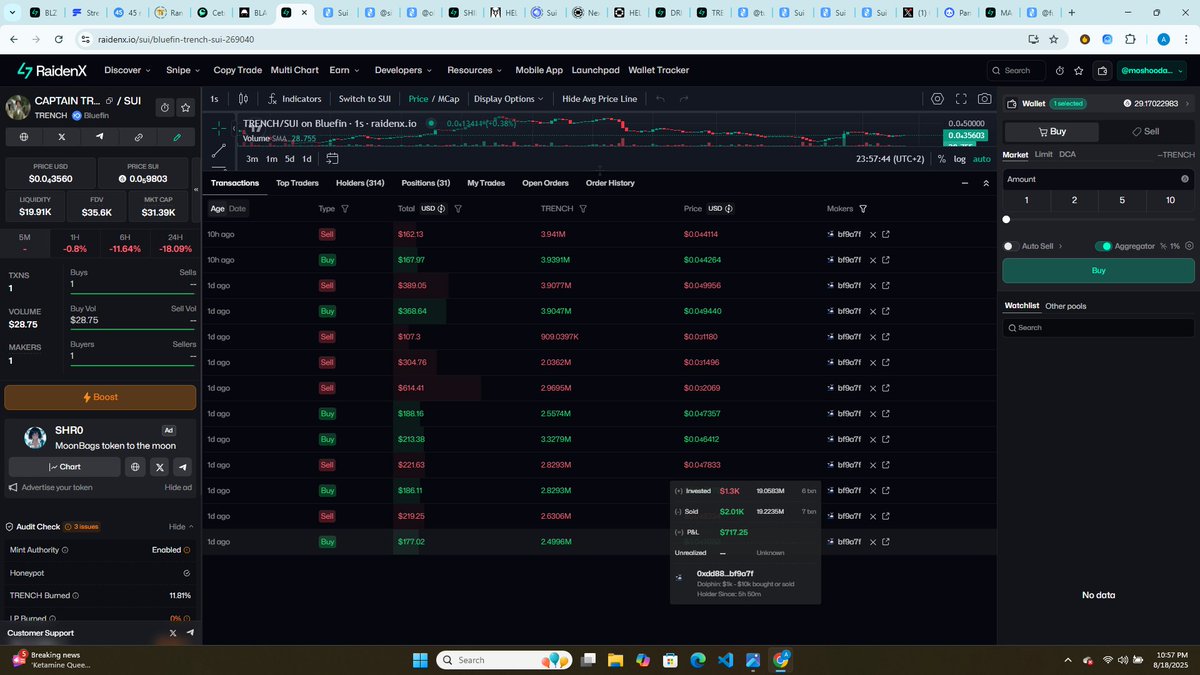The image size is (1200, 675).
Task: Switch to My Trades tab
Action: 486,183
